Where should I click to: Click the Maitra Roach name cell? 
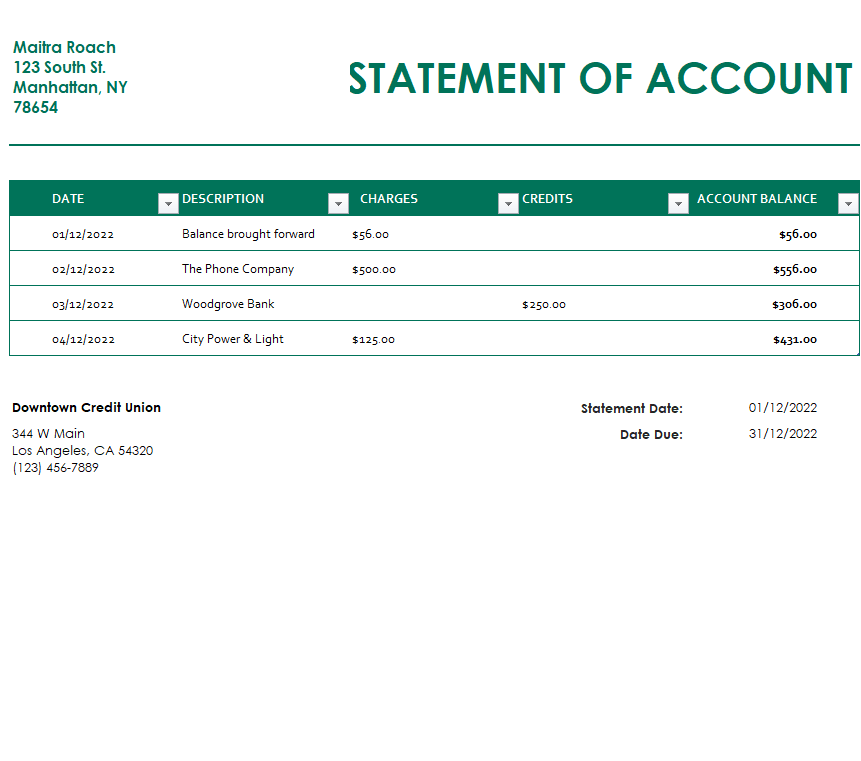pyautogui.click(x=64, y=47)
